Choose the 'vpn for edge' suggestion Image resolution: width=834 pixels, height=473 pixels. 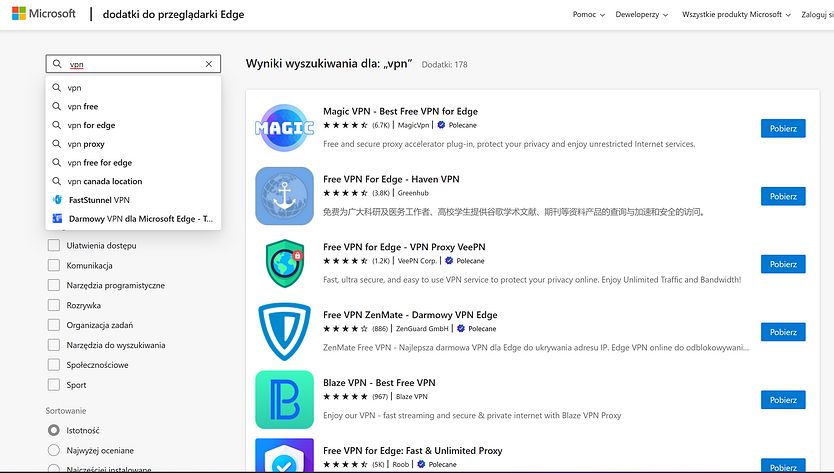pyautogui.click(x=133, y=125)
